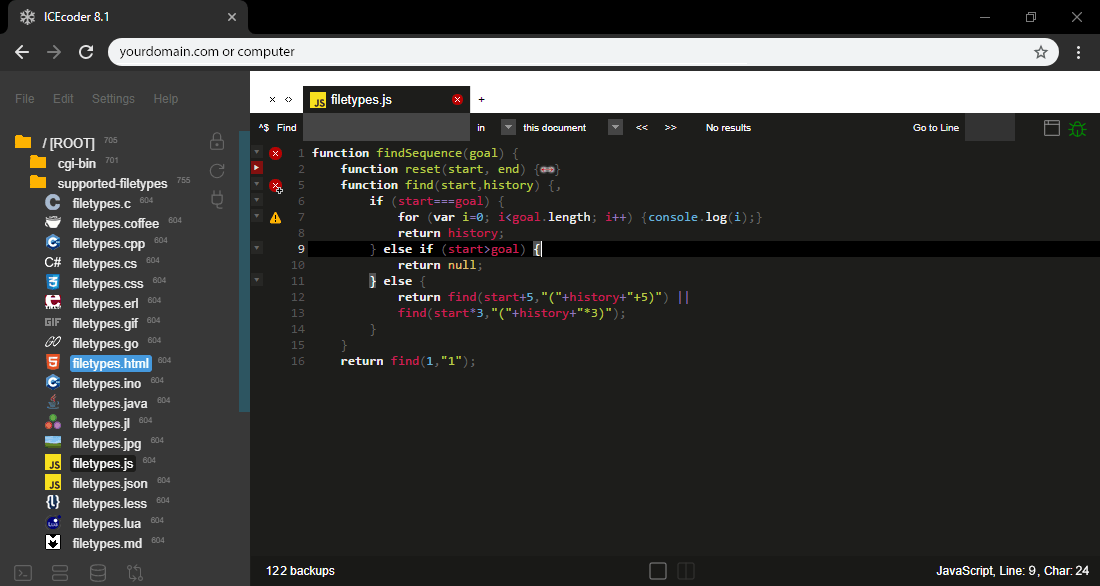Open the Settings menu
This screenshot has height=586, width=1100.
113,98
